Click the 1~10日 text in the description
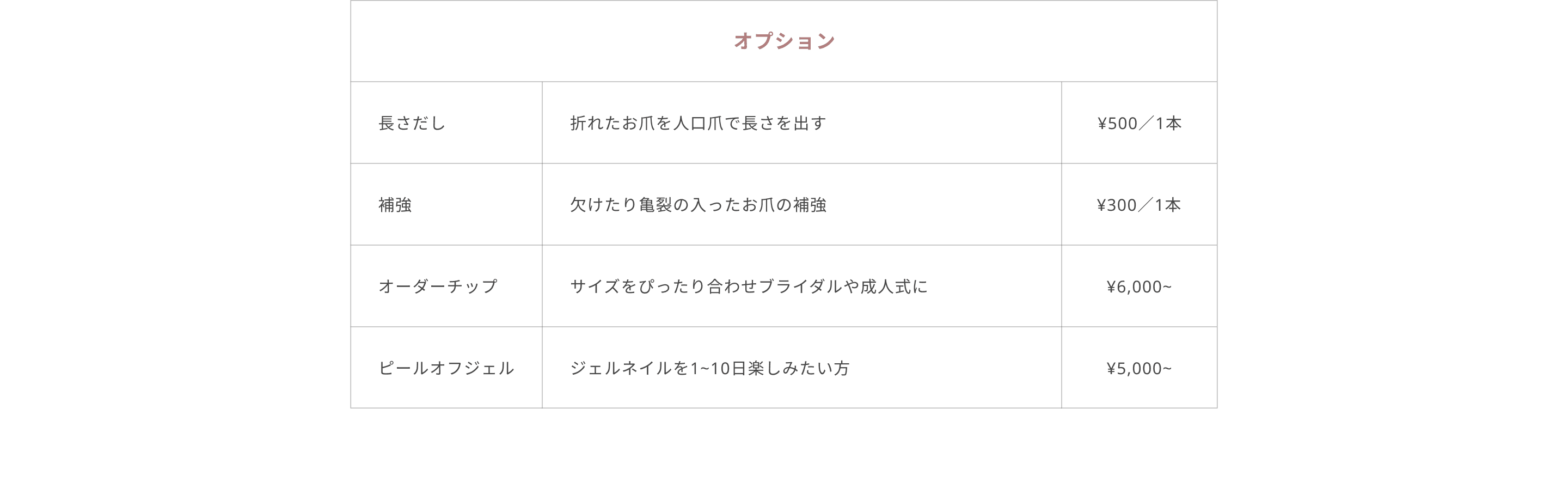1568x482 pixels. click(718, 368)
